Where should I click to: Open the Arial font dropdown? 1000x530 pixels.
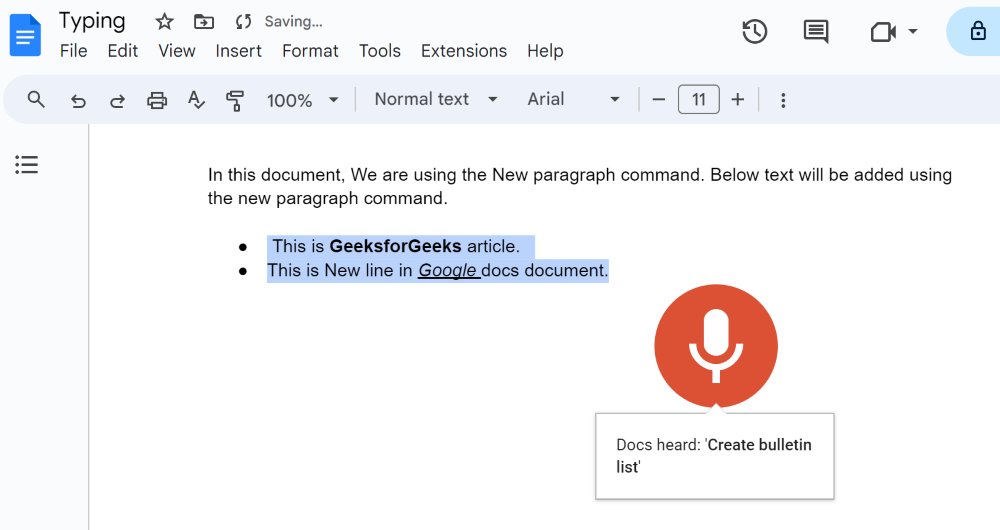[x=574, y=99]
